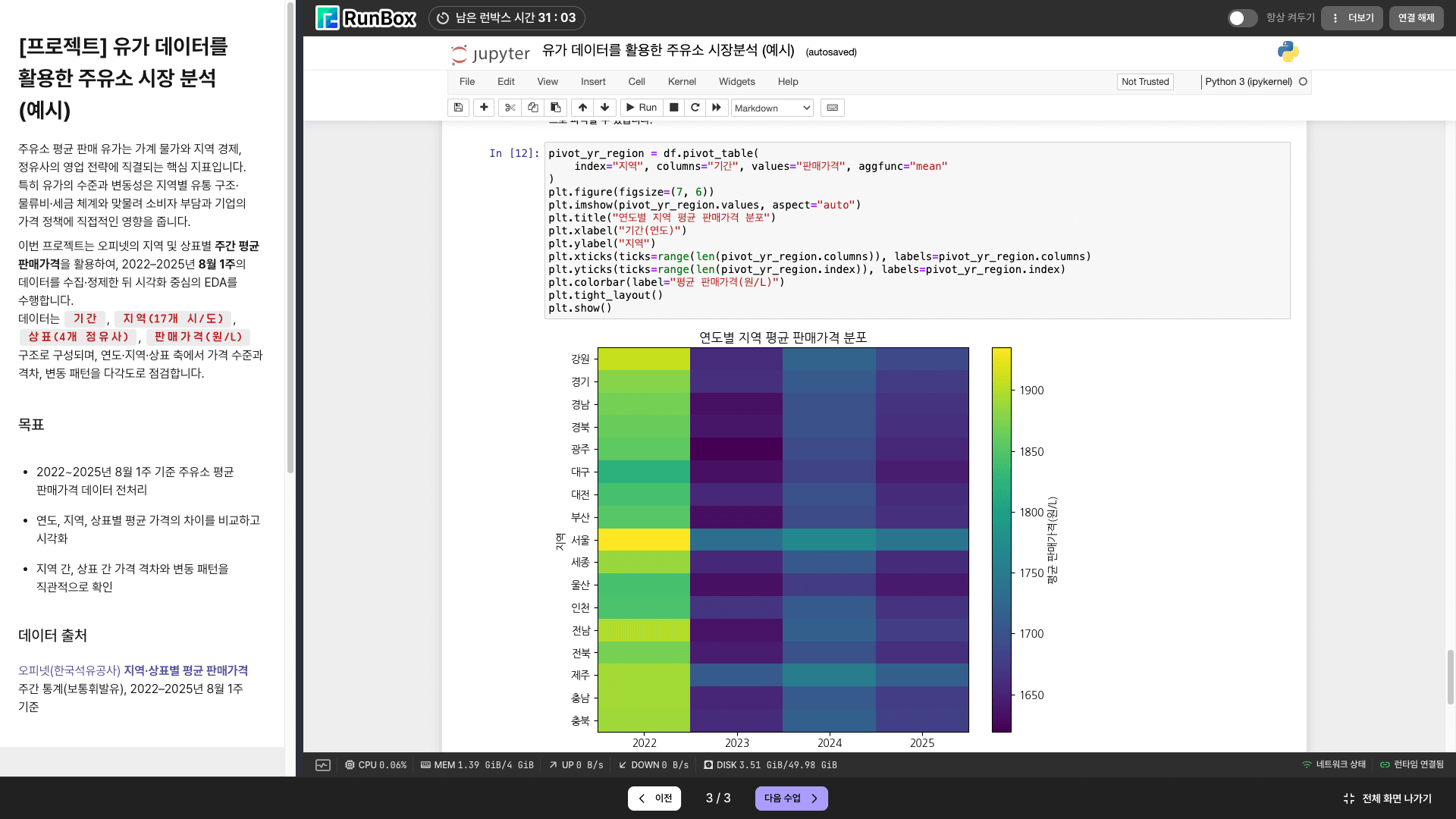Move the selected cell up
The image size is (1456, 819).
582,108
